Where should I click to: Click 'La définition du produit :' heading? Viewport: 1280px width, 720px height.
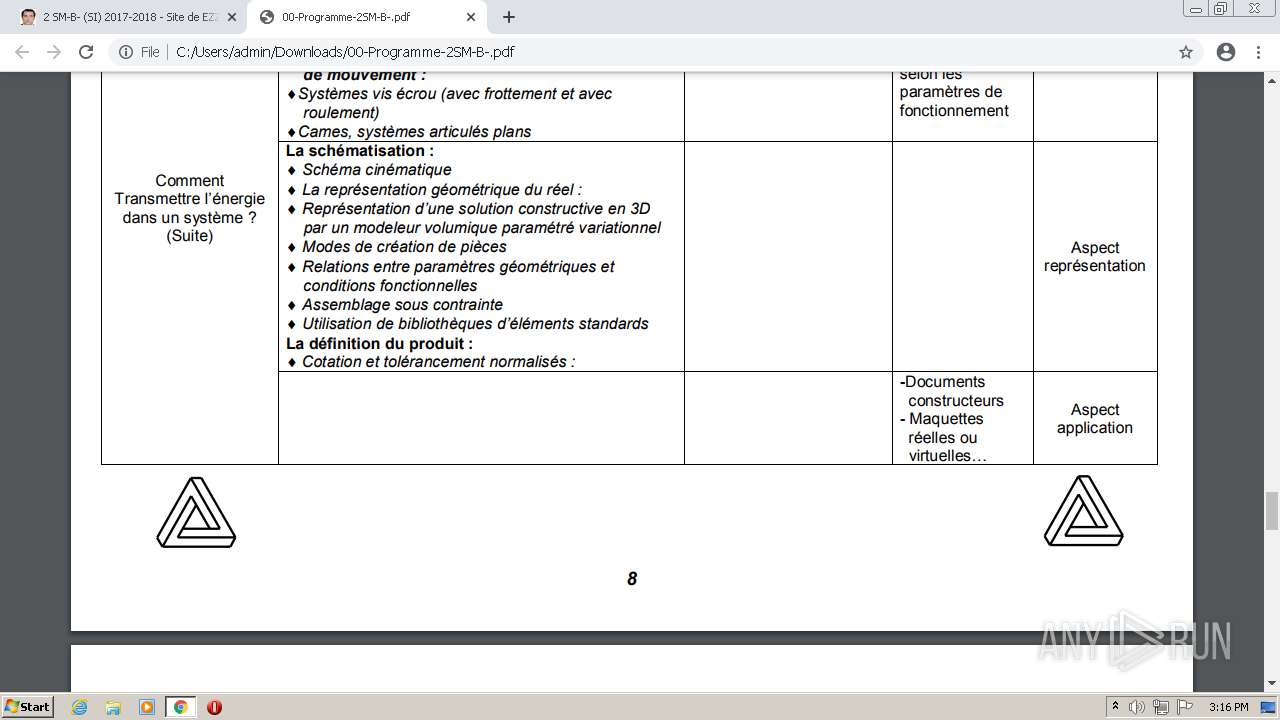click(x=380, y=343)
